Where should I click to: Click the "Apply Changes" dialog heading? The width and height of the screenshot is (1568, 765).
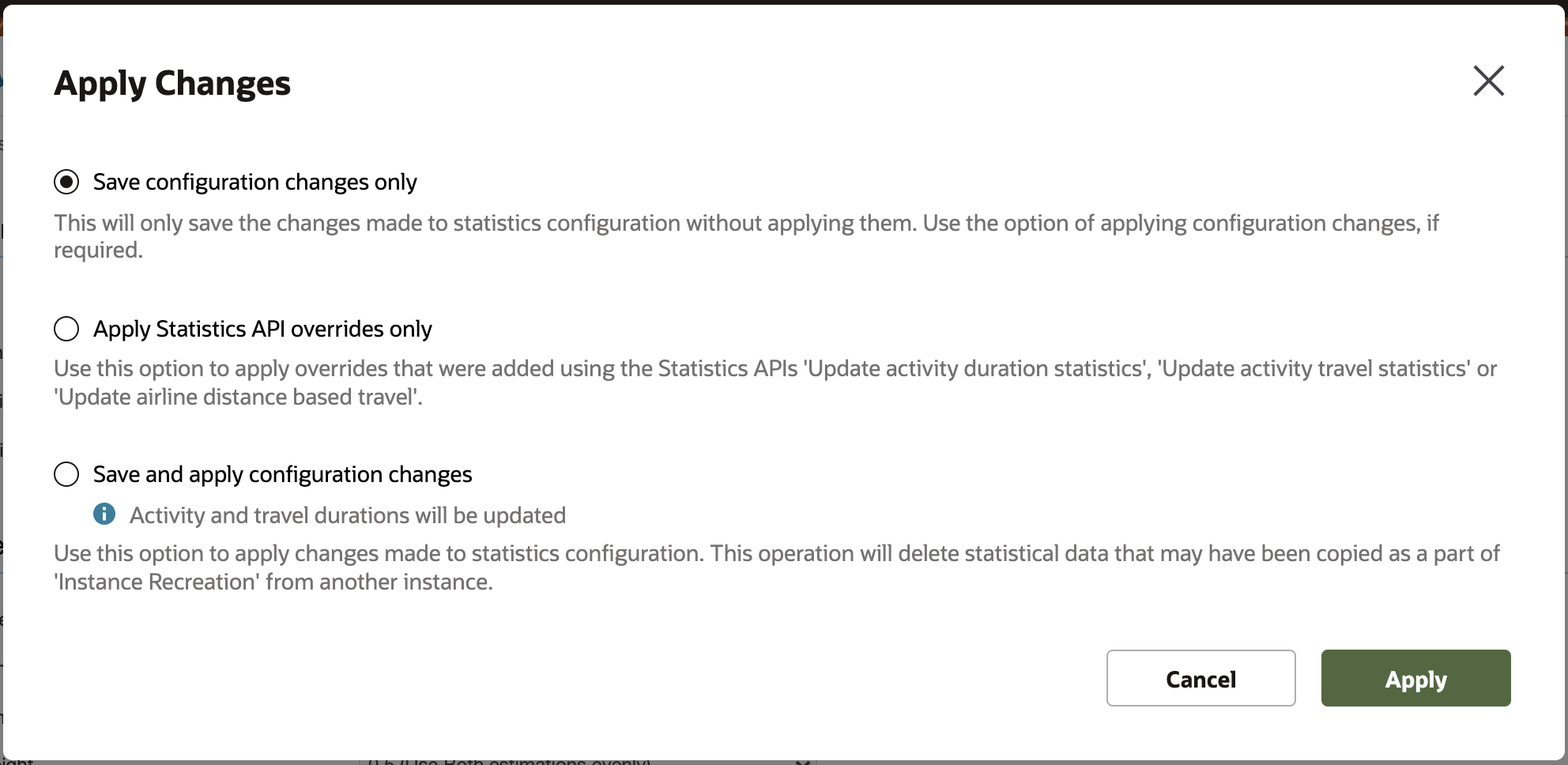(x=172, y=83)
